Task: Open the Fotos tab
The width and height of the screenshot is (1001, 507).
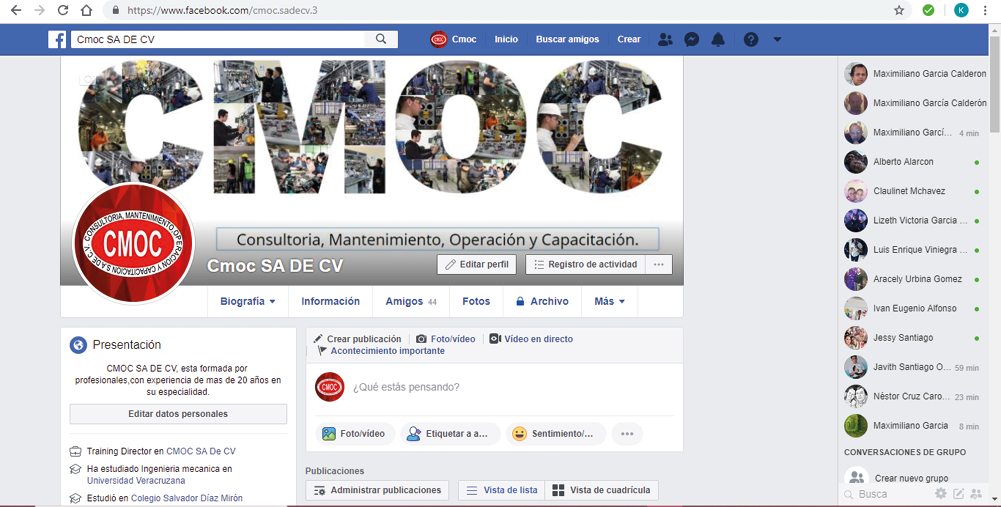Action: point(476,301)
